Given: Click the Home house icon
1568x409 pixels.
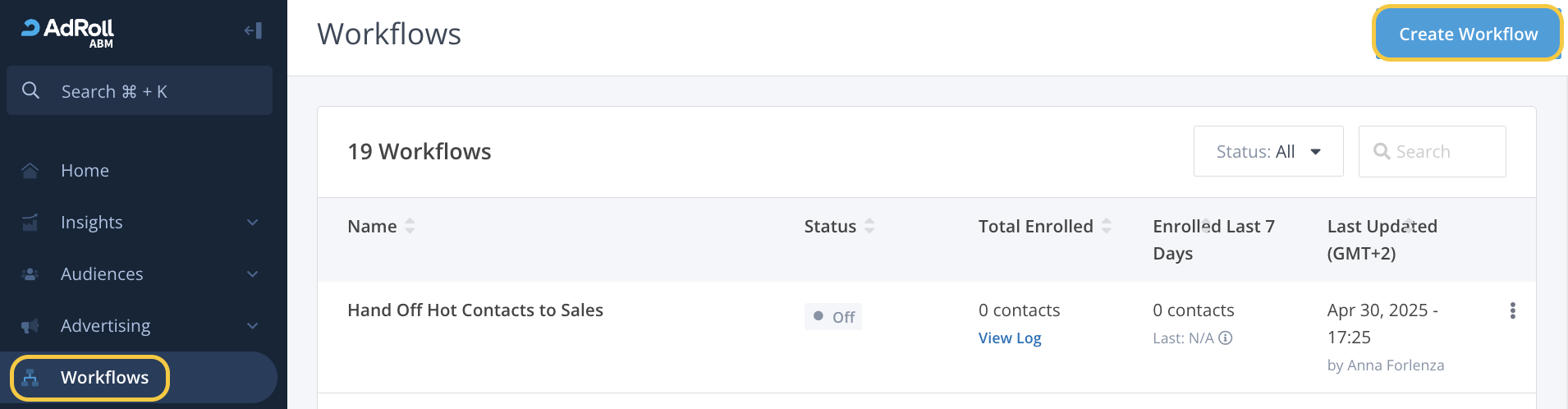Looking at the screenshot, I should [30, 171].
